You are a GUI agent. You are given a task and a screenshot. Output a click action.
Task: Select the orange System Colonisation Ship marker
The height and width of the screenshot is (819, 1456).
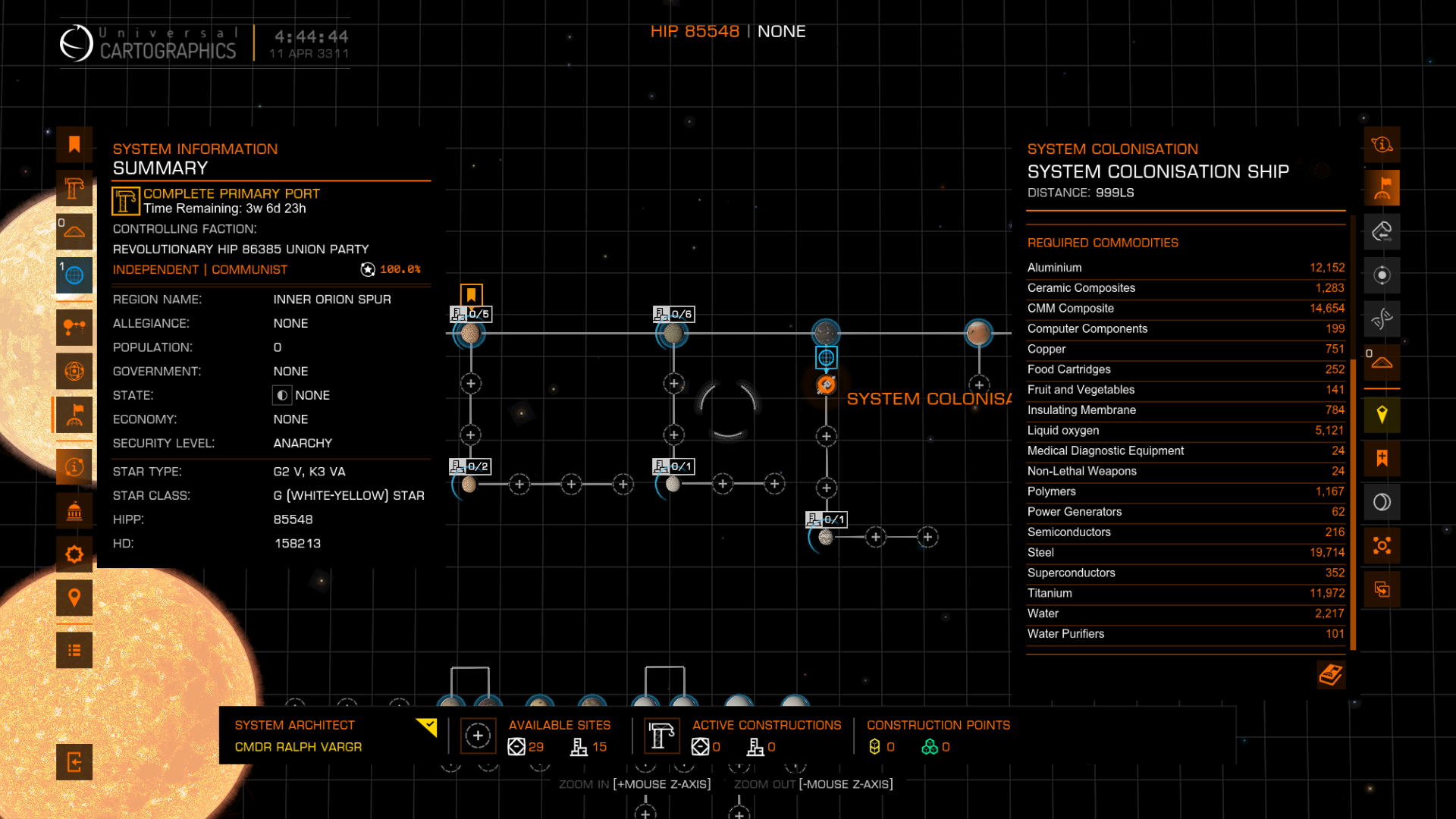pyautogui.click(x=826, y=385)
